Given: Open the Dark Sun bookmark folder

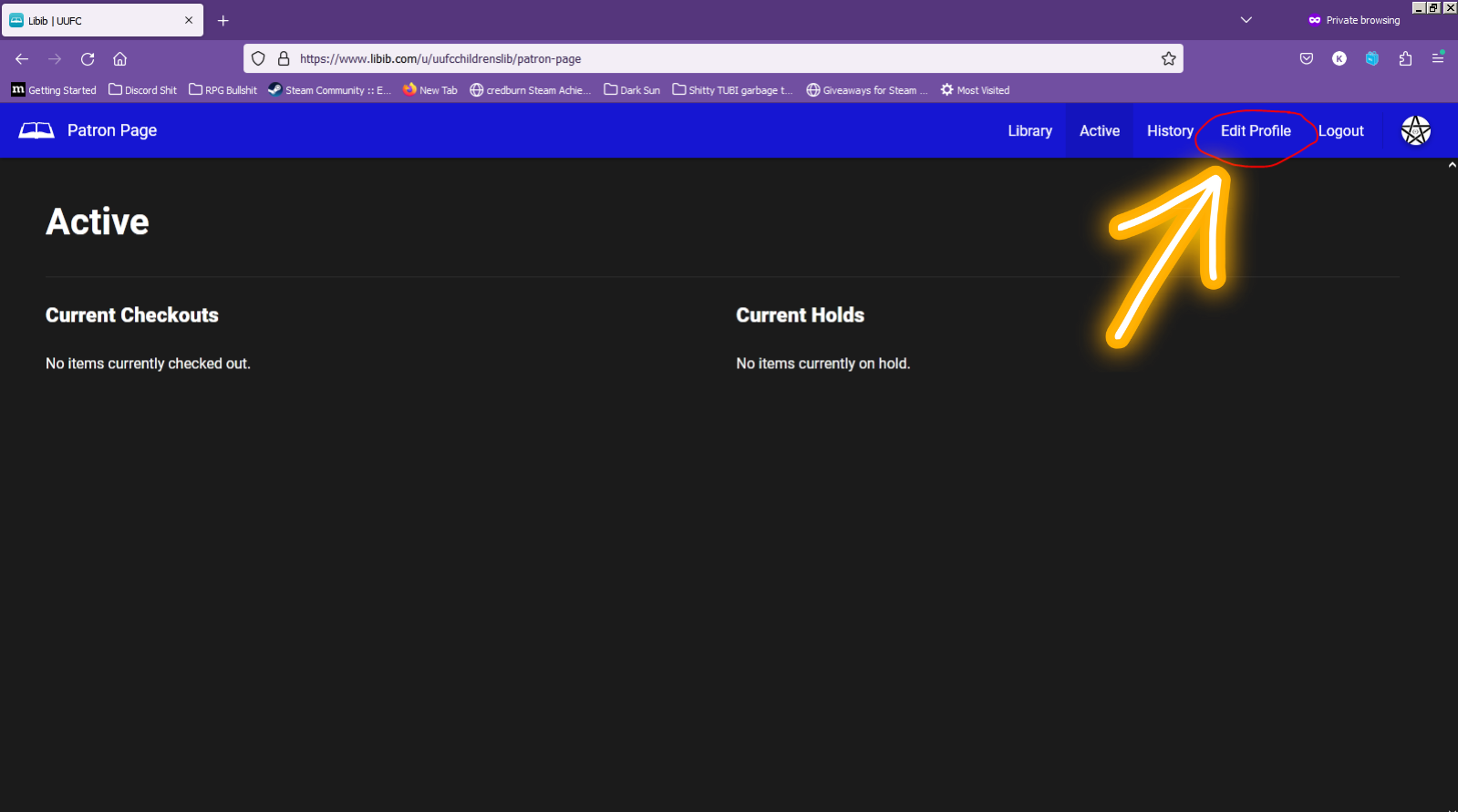Looking at the screenshot, I should [x=632, y=90].
